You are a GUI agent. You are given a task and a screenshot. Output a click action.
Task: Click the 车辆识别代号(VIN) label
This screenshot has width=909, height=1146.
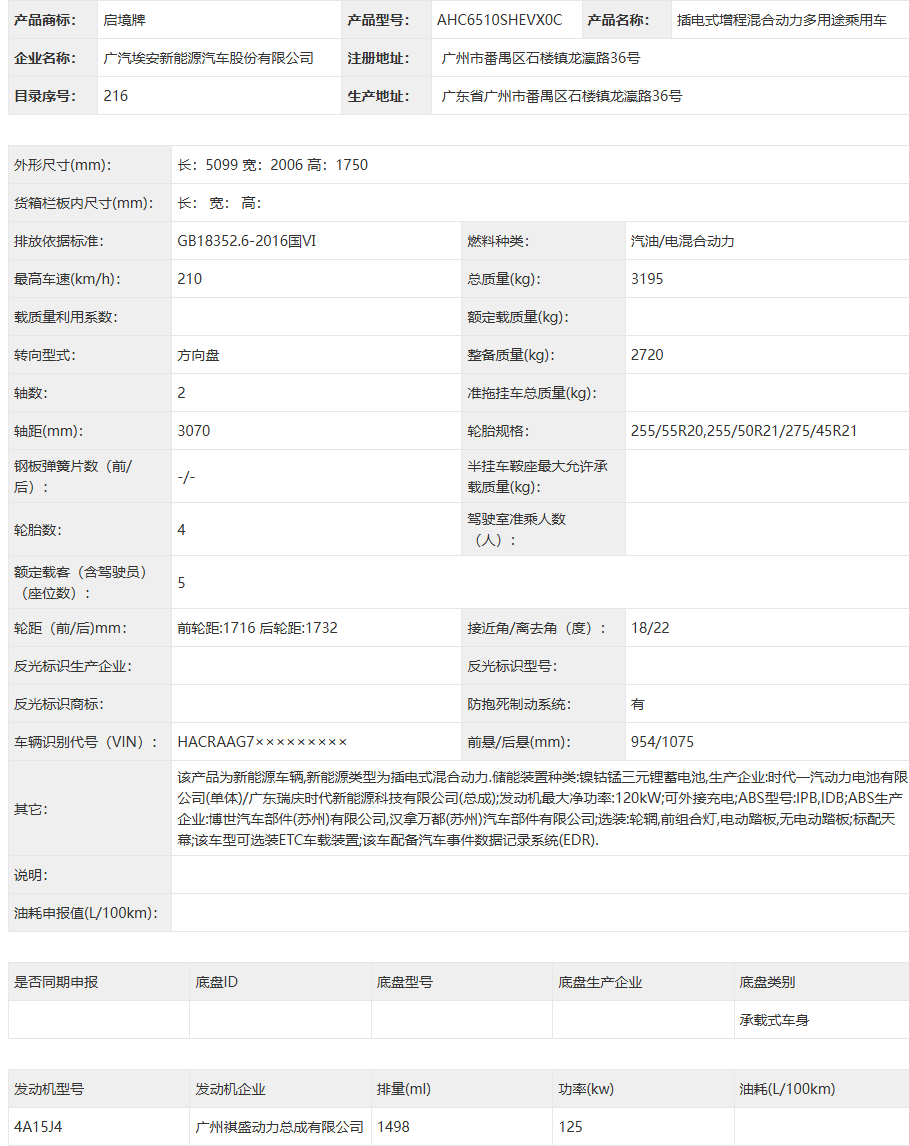coord(85,742)
